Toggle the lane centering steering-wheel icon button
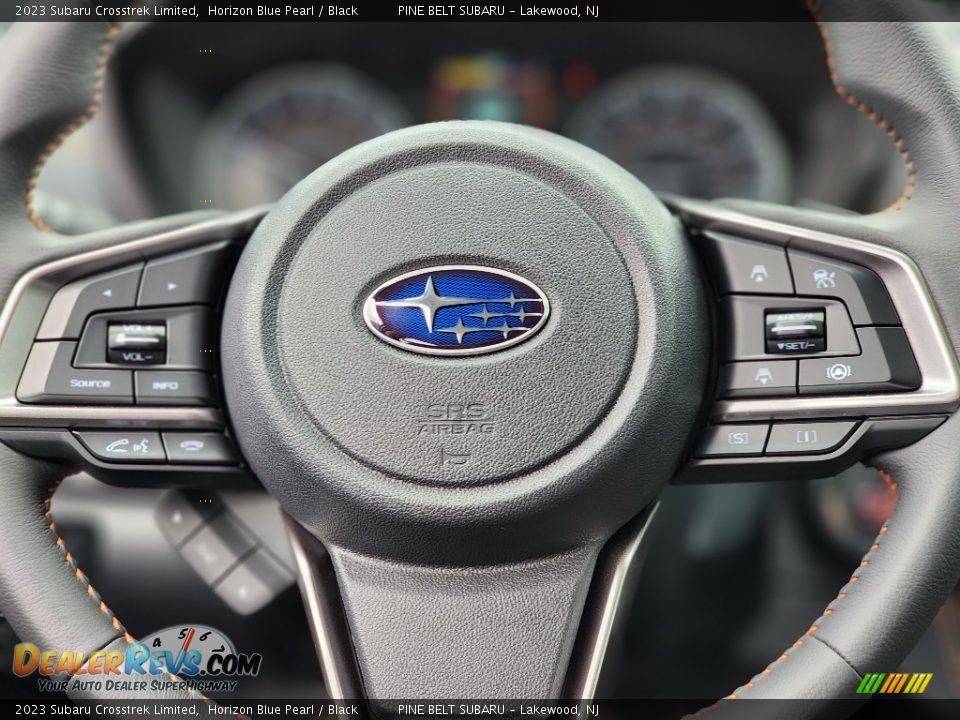960x720 pixels. (839, 370)
